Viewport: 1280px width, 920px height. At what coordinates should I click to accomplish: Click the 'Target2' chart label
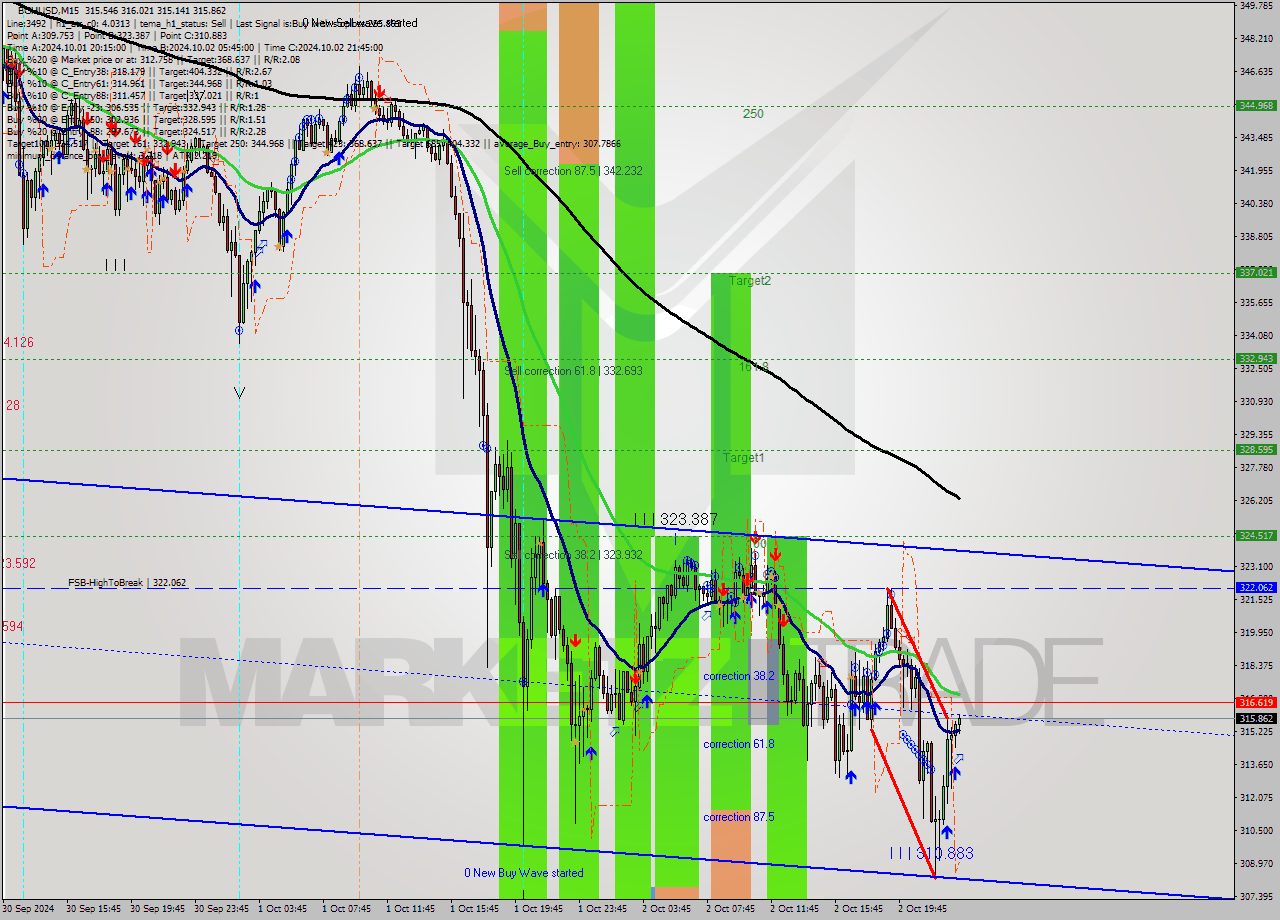pyautogui.click(x=750, y=281)
